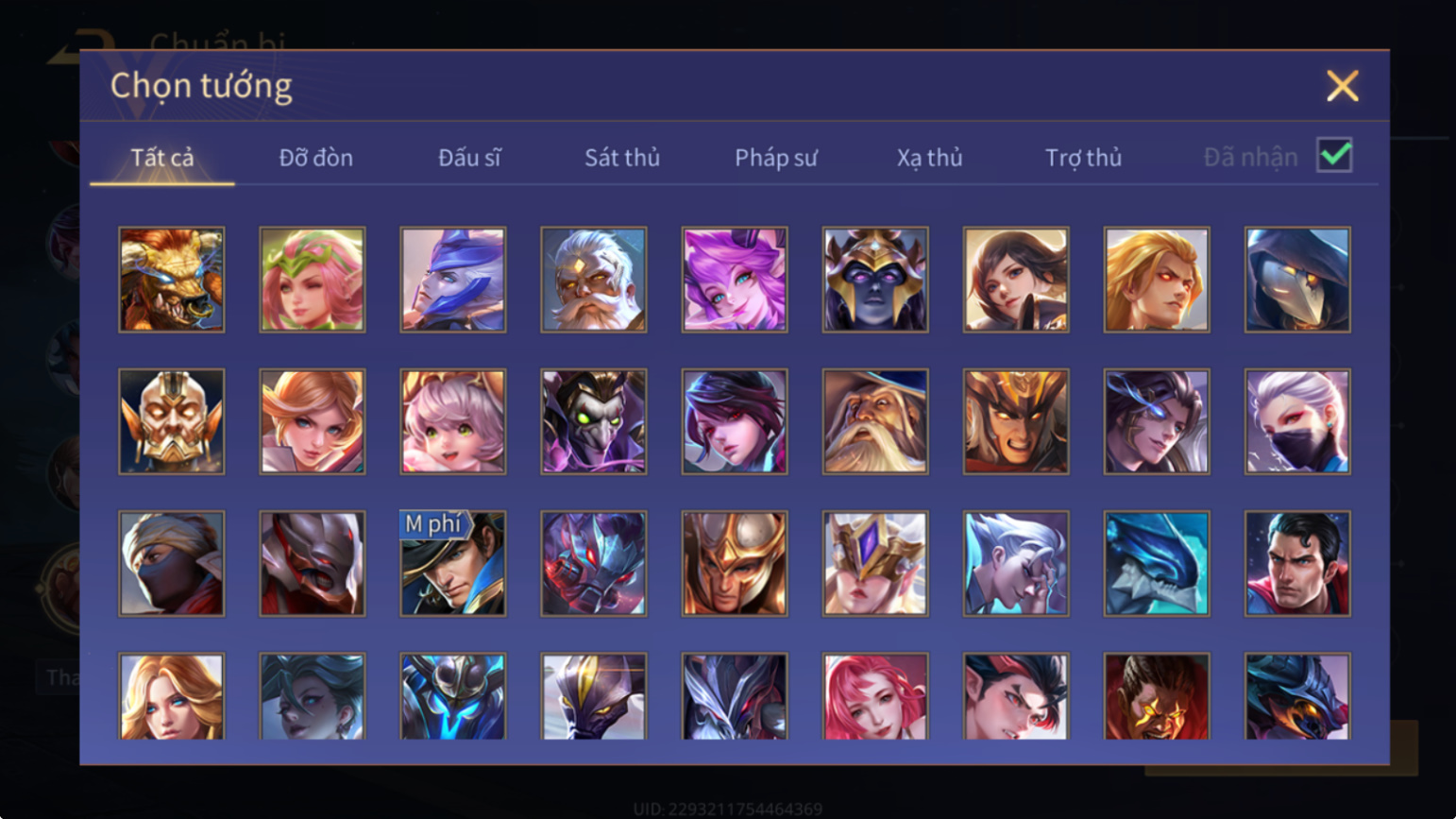
Task: Pick the golden bull hero portrait
Action: click(x=172, y=280)
